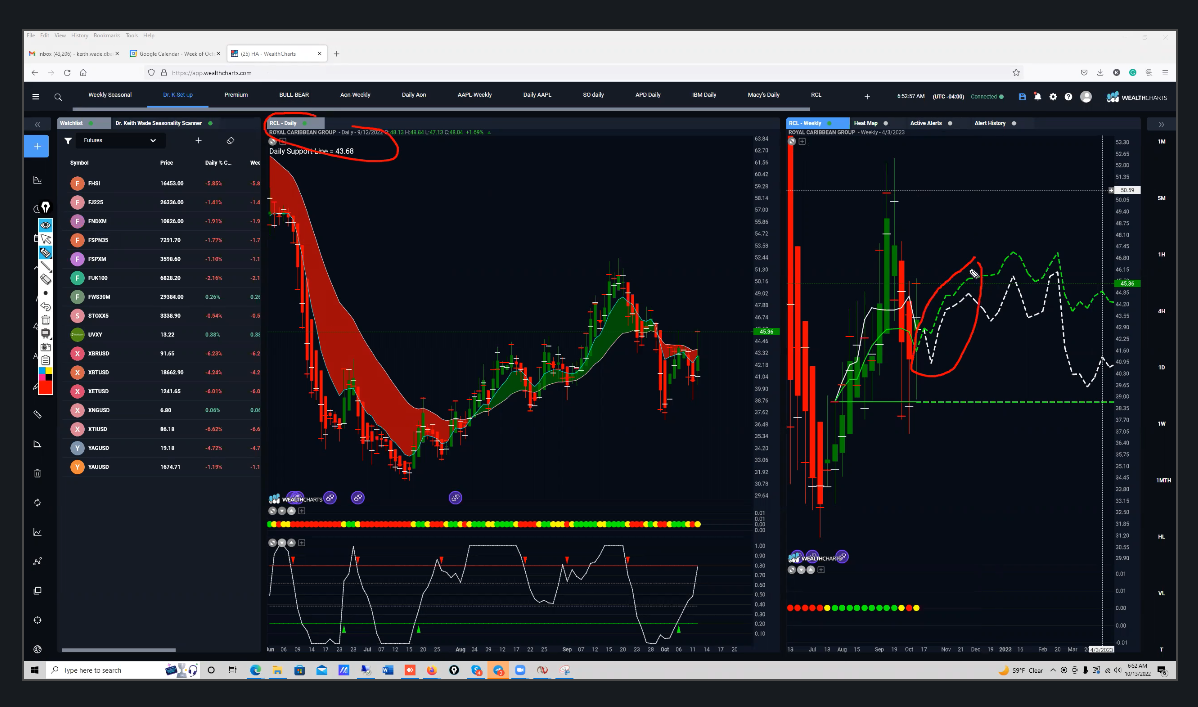
Task: Switch to BULL BEAR workspace tab
Action: coord(294,96)
